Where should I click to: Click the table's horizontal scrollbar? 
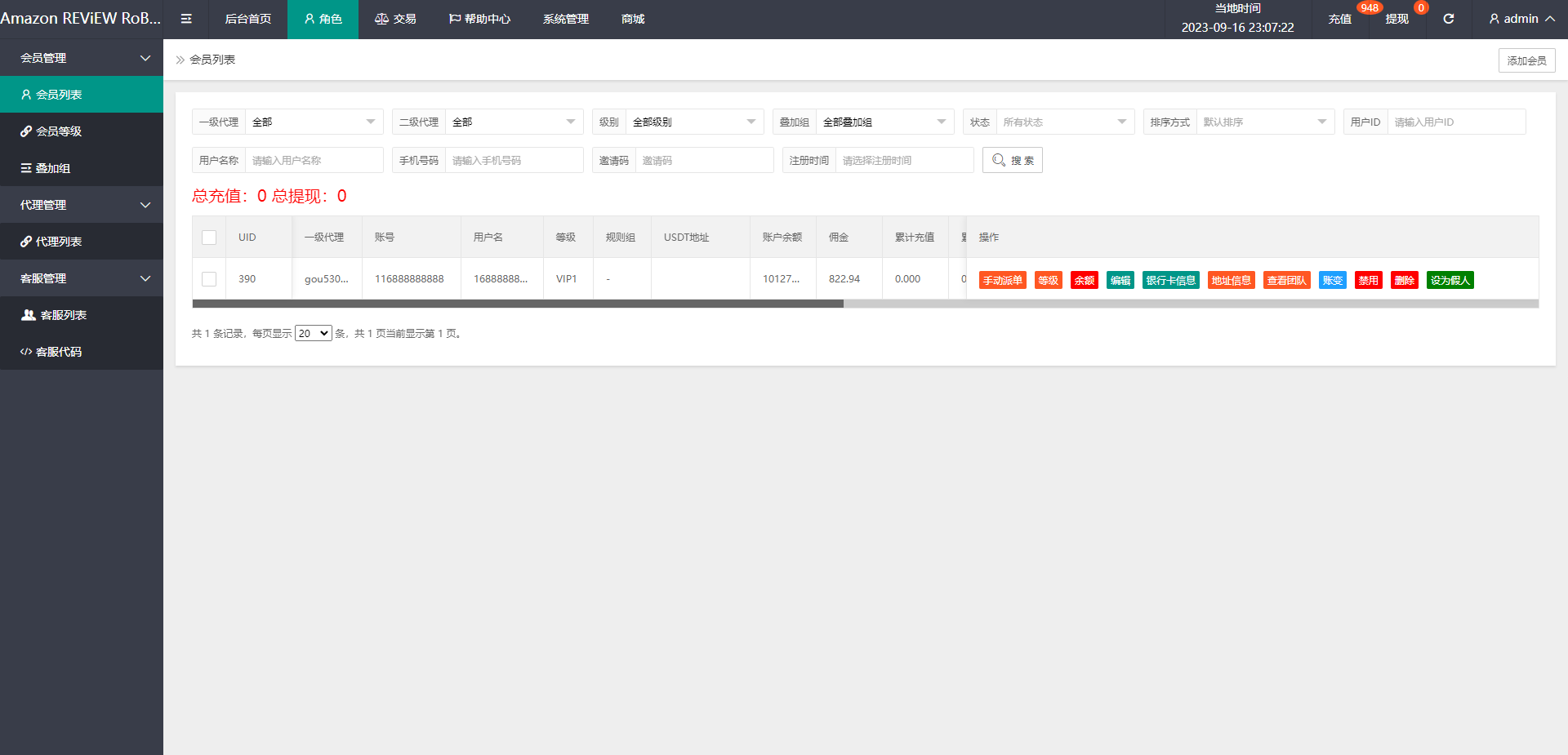518,304
